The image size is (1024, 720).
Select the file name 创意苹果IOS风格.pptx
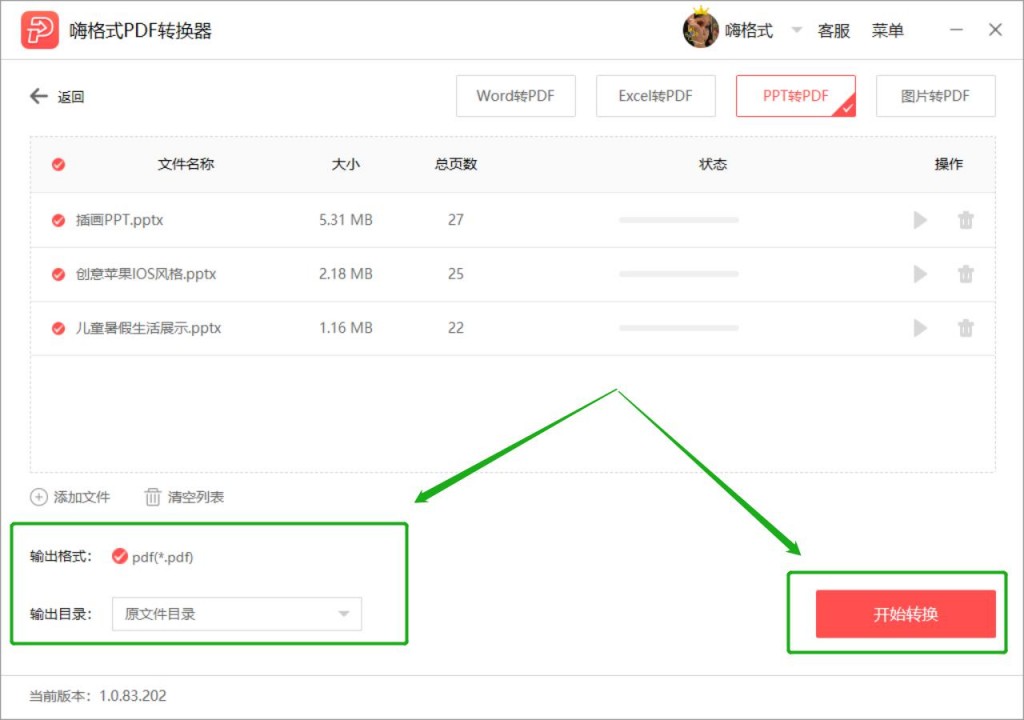coord(146,274)
